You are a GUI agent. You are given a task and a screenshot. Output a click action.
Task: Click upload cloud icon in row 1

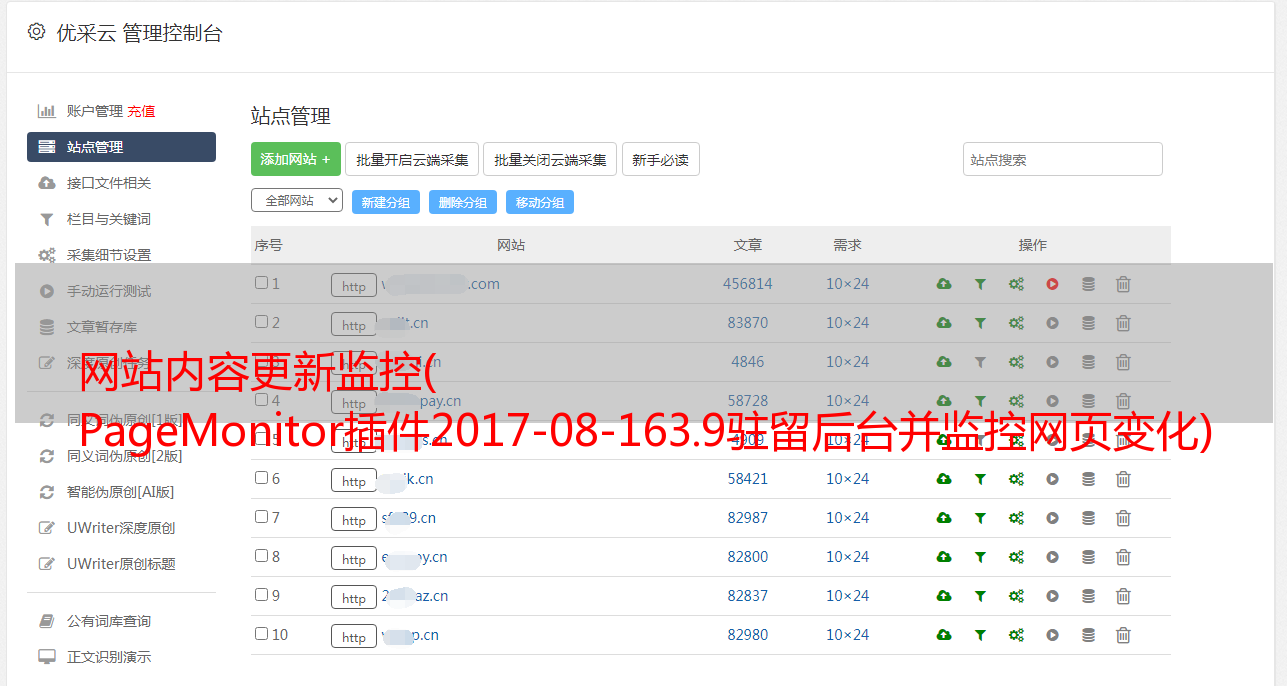[943, 284]
